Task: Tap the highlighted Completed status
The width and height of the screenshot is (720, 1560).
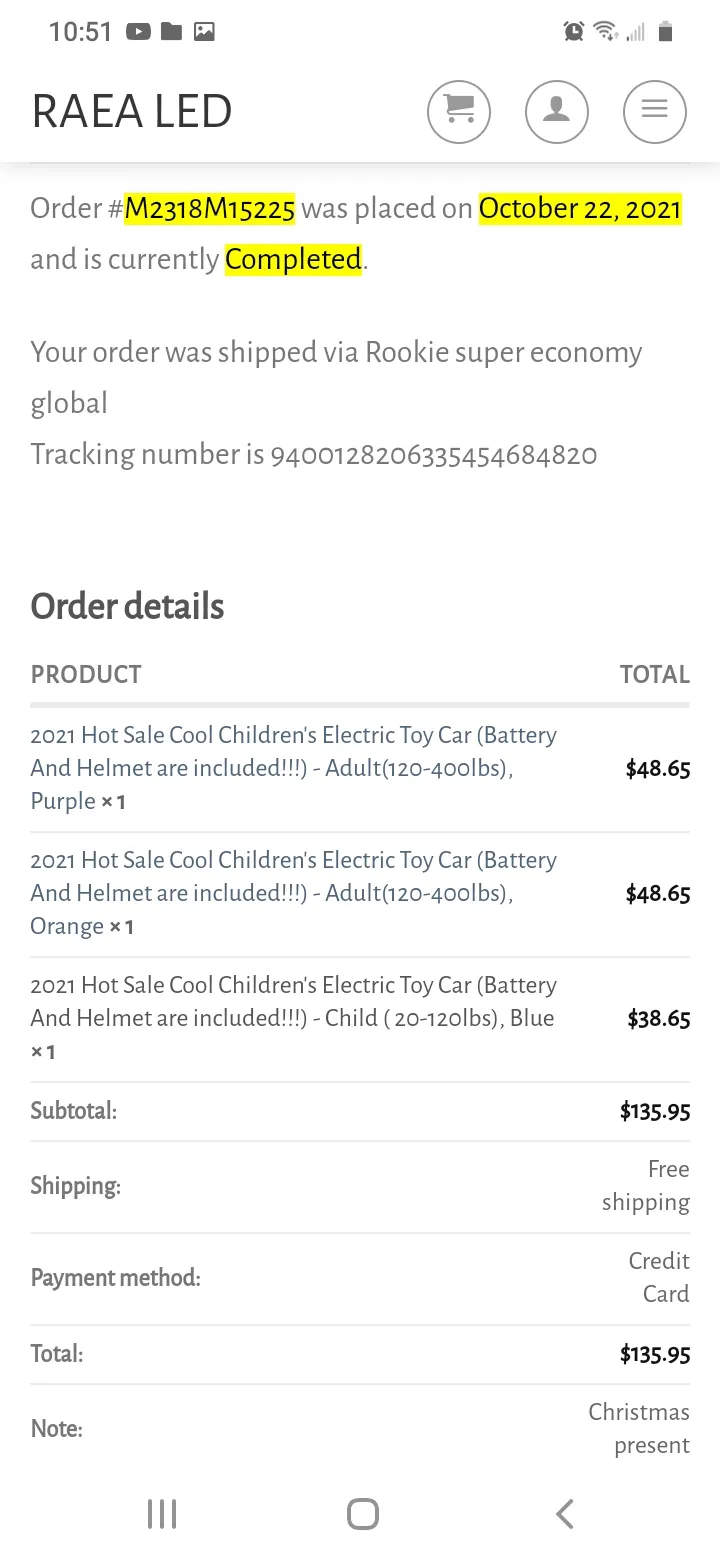Action: coord(293,260)
